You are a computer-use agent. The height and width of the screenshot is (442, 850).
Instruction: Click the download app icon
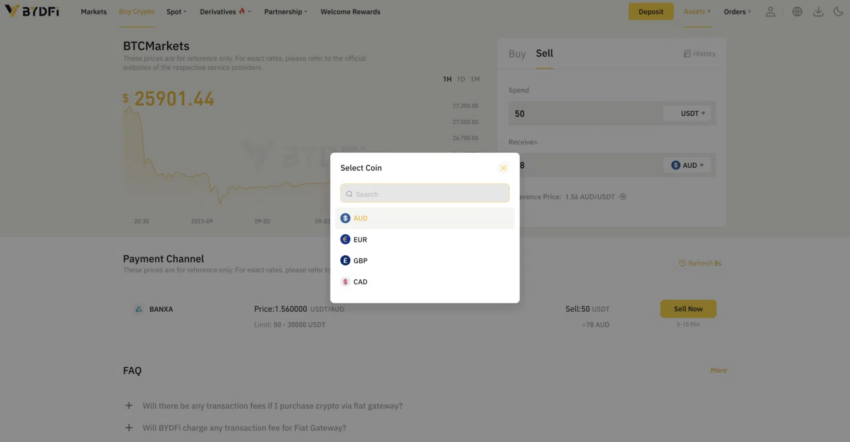tap(818, 11)
